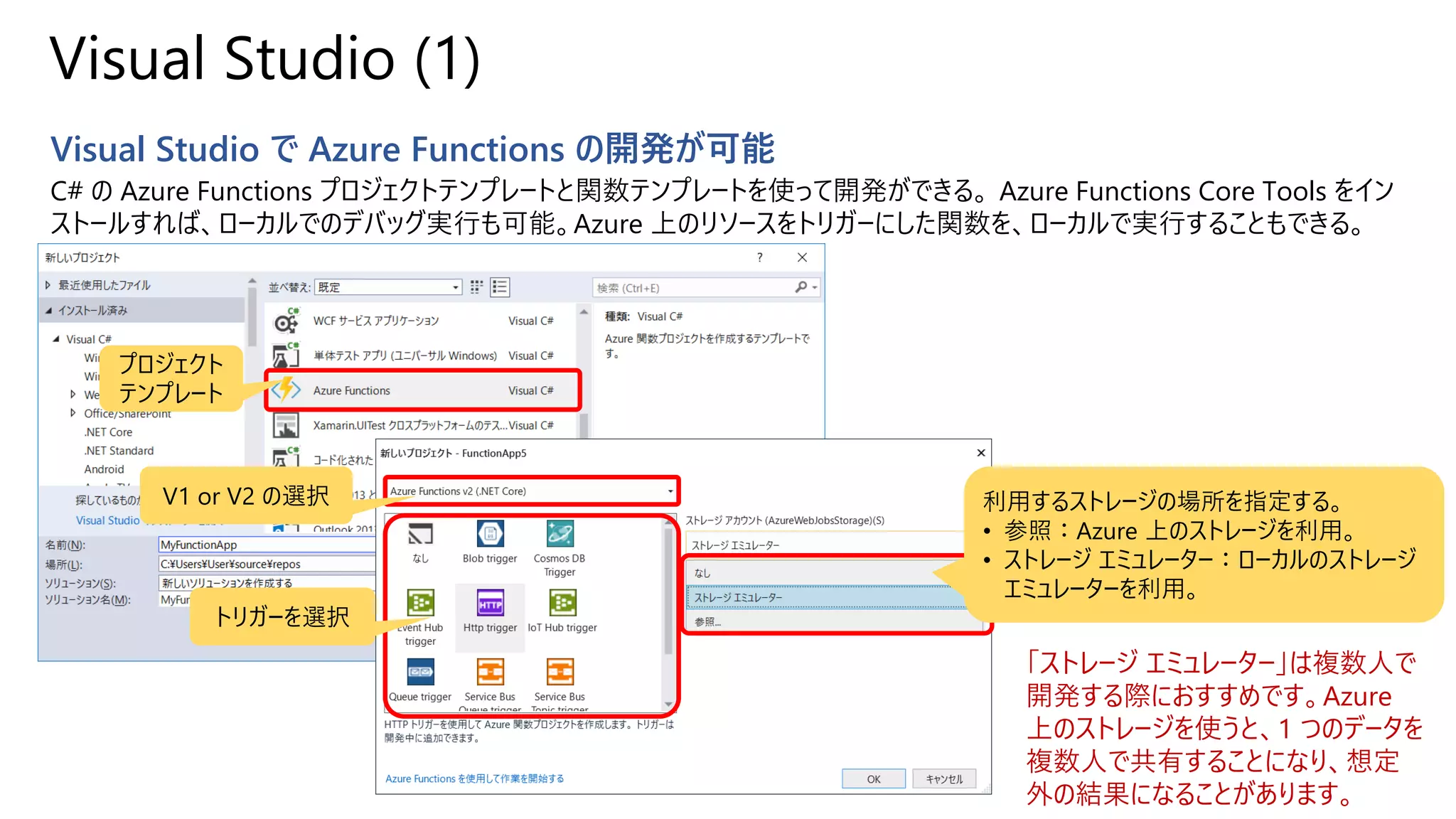Click the template list scroll up arrow
Image resolution: width=1456 pixels, height=819 pixels.
584,311
